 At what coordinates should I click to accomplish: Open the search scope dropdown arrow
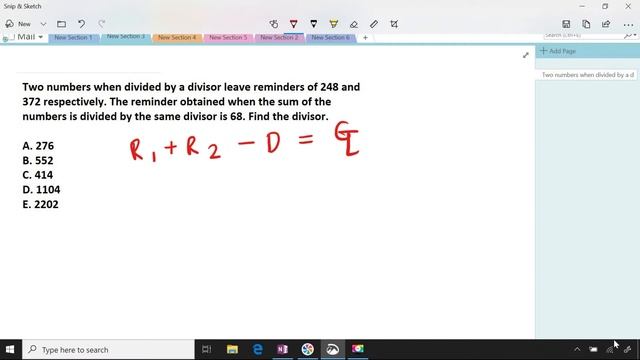pyautogui.click(x=635, y=36)
